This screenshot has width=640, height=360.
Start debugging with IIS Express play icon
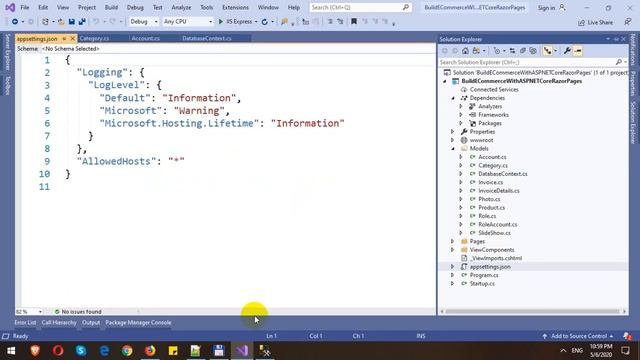pyautogui.click(x=221, y=22)
